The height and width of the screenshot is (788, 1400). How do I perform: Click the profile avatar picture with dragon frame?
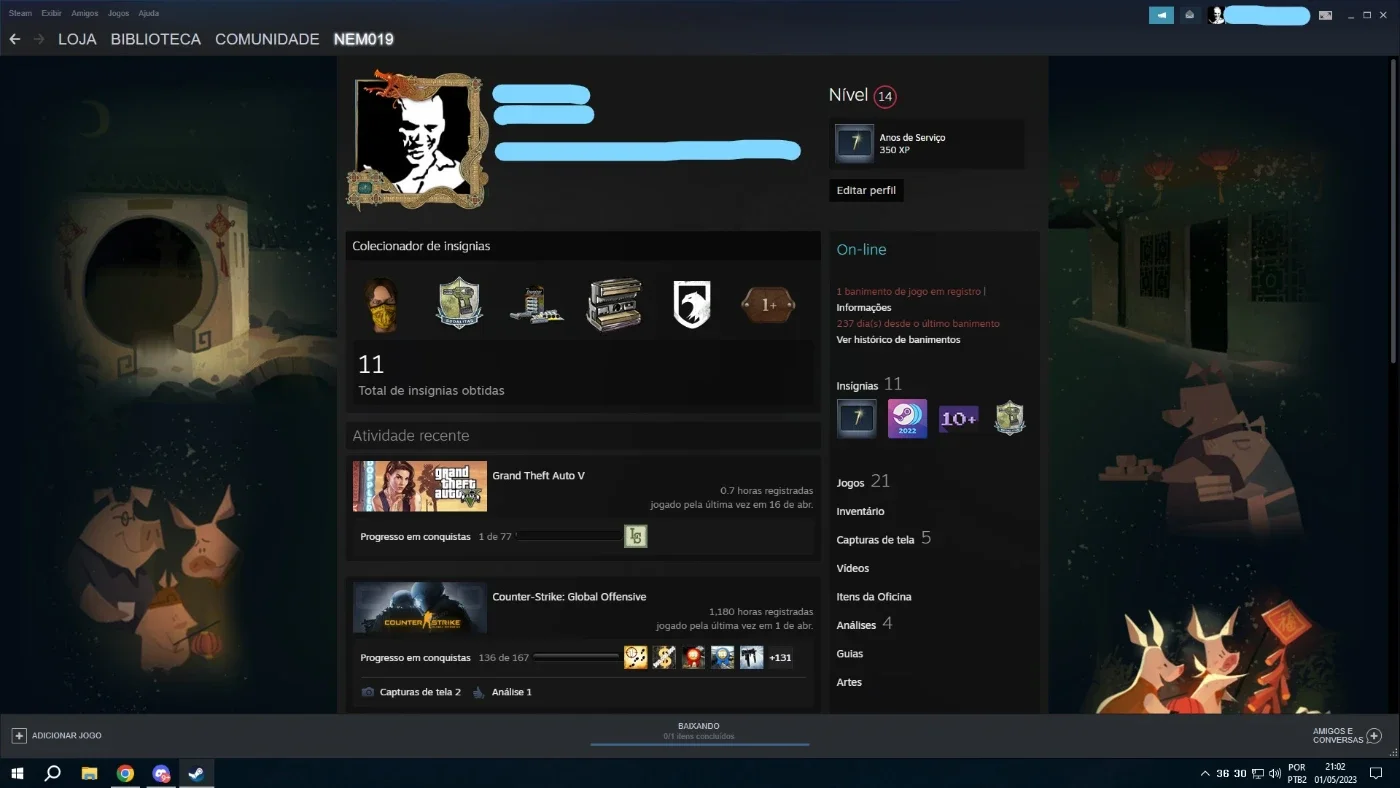[x=418, y=140]
